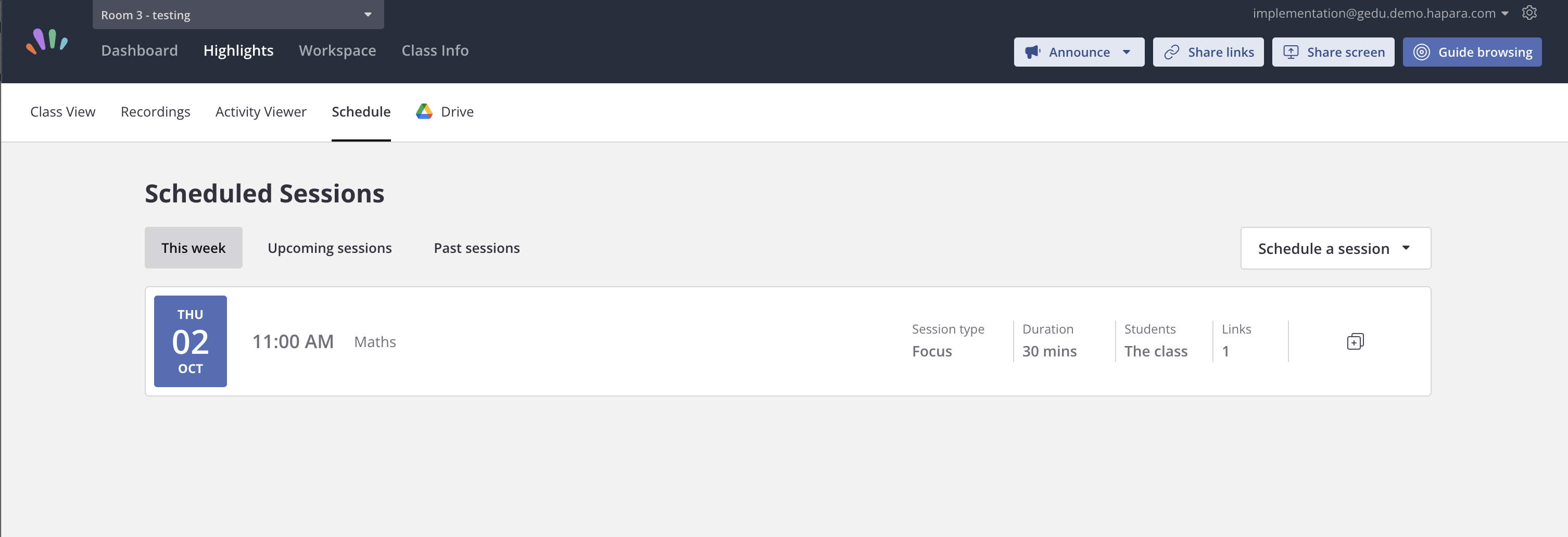Image resolution: width=1568 pixels, height=537 pixels.
Task: Open the Workspace tab
Action: pyautogui.click(x=337, y=50)
